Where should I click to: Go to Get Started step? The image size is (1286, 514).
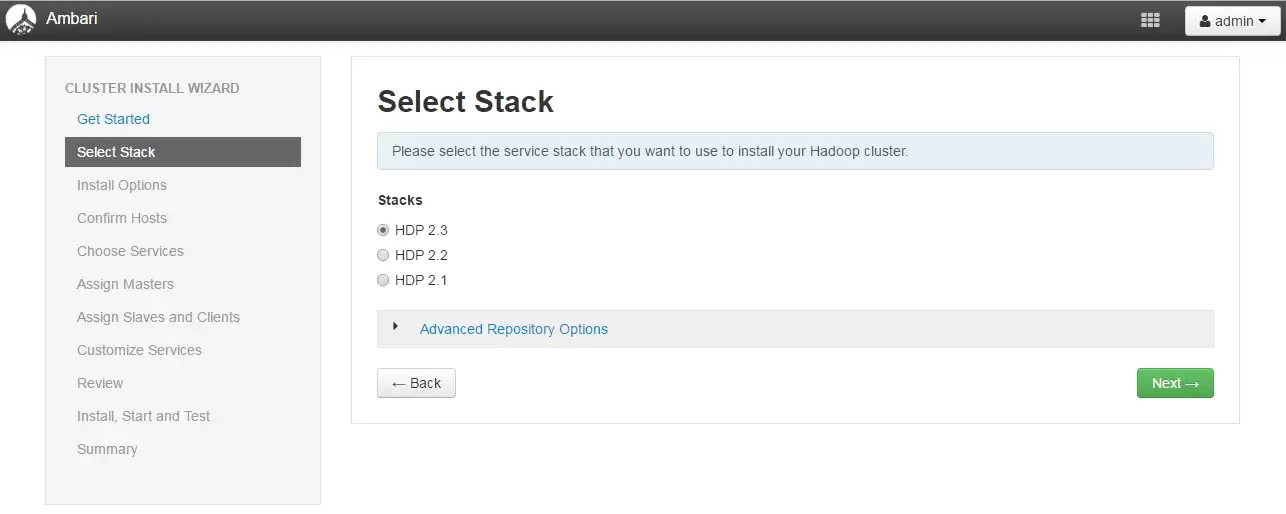[x=113, y=119]
